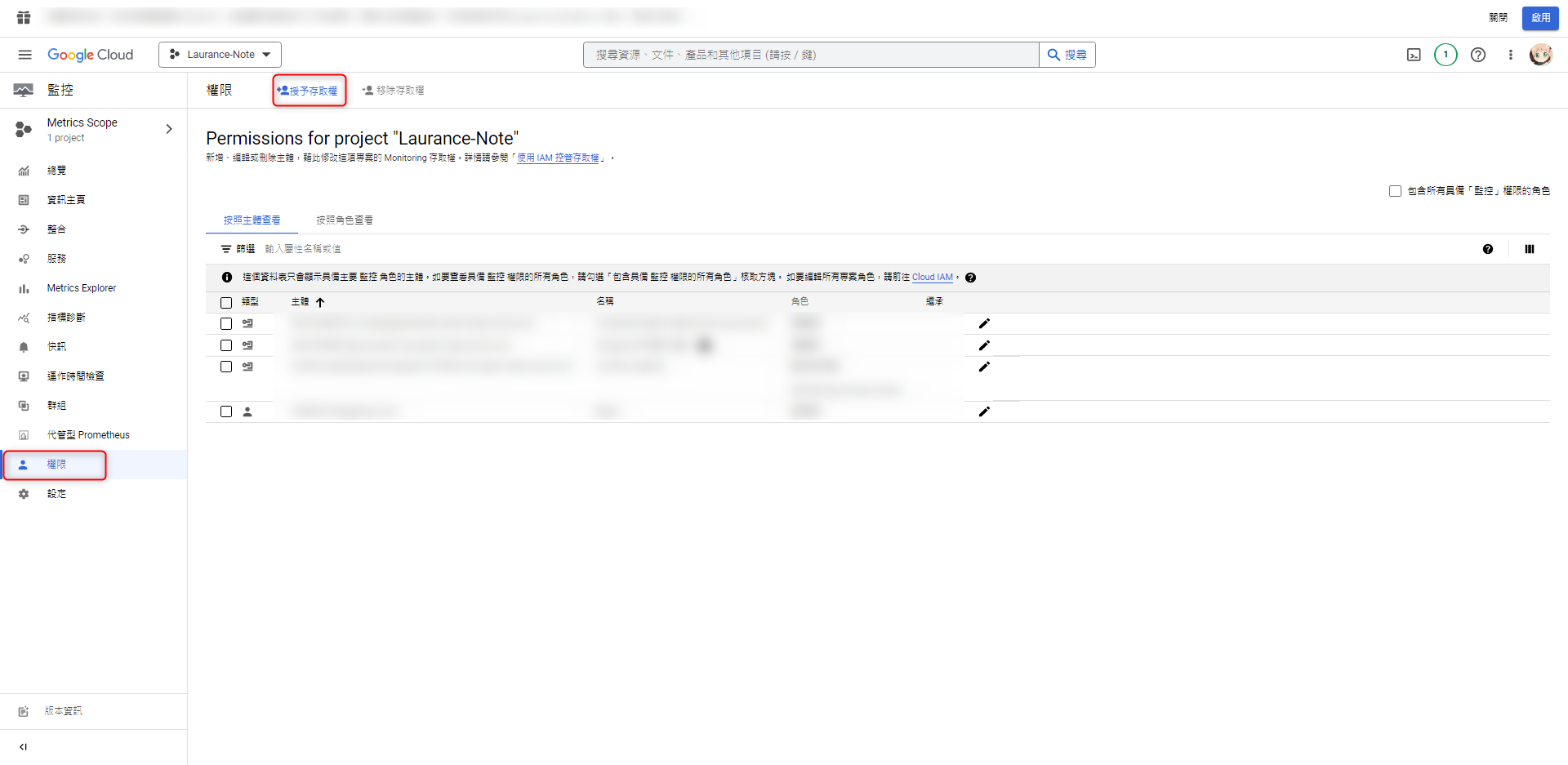Switch to 按照主體查看 tab
Screen dimensions: 1568x765
(x=252, y=220)
